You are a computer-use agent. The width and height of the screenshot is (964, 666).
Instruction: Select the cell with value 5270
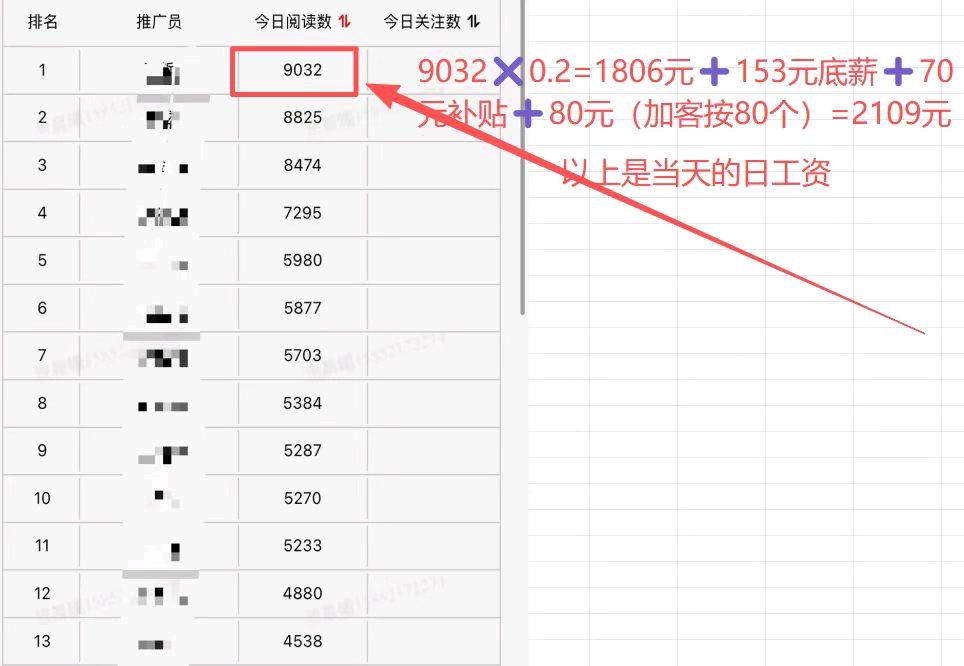click(302, 498)
